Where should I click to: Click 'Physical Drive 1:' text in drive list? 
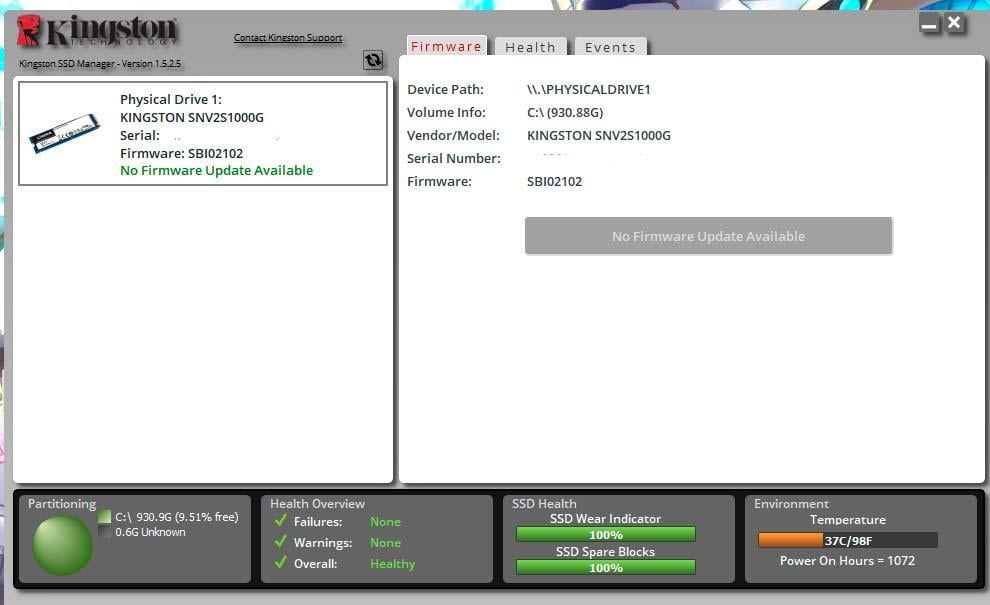[171, 99]
